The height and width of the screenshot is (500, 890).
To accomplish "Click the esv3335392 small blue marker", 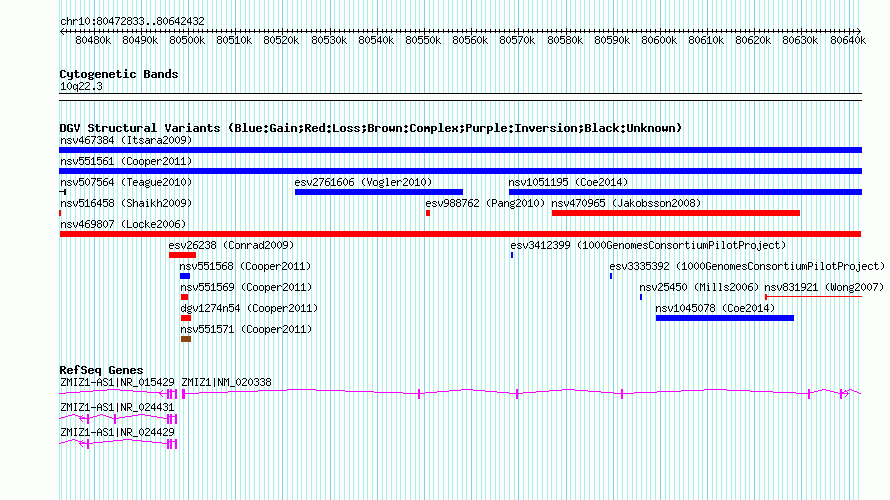I will coord(611,276).
